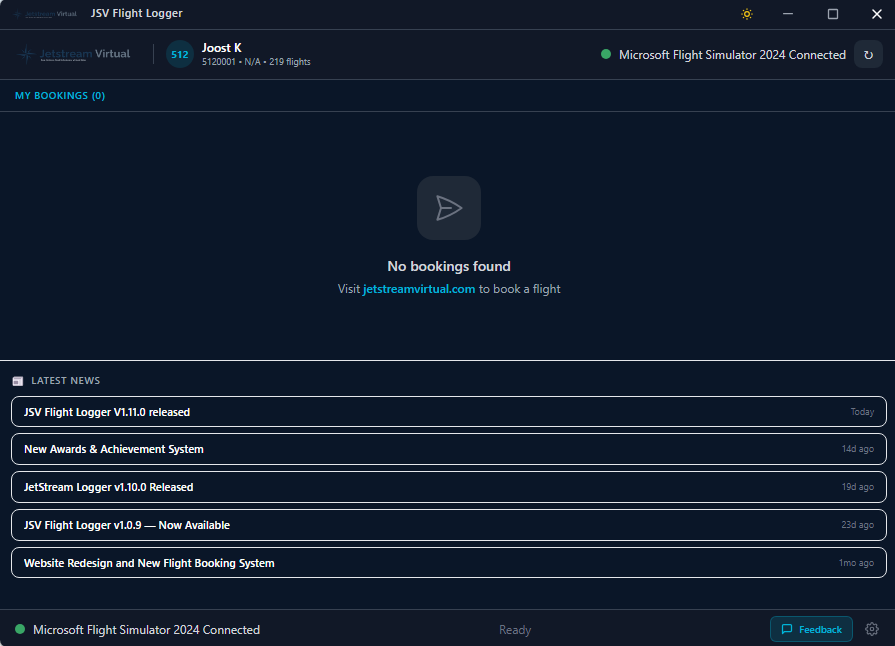
Task: Open Website Redesign and New Flight Booking System news
Action: click(449, 563)
